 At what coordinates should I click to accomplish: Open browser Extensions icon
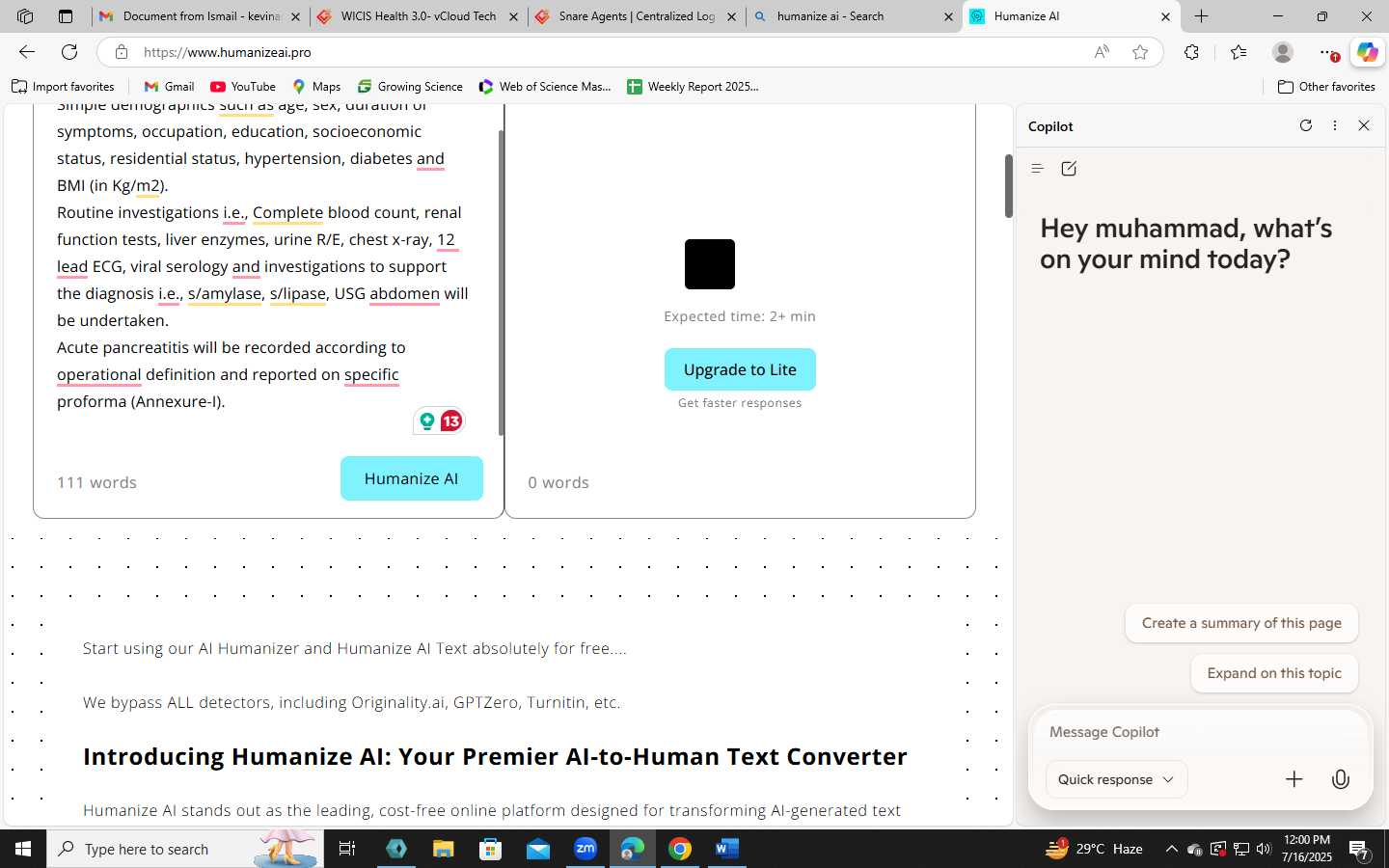pos(1192,52)
